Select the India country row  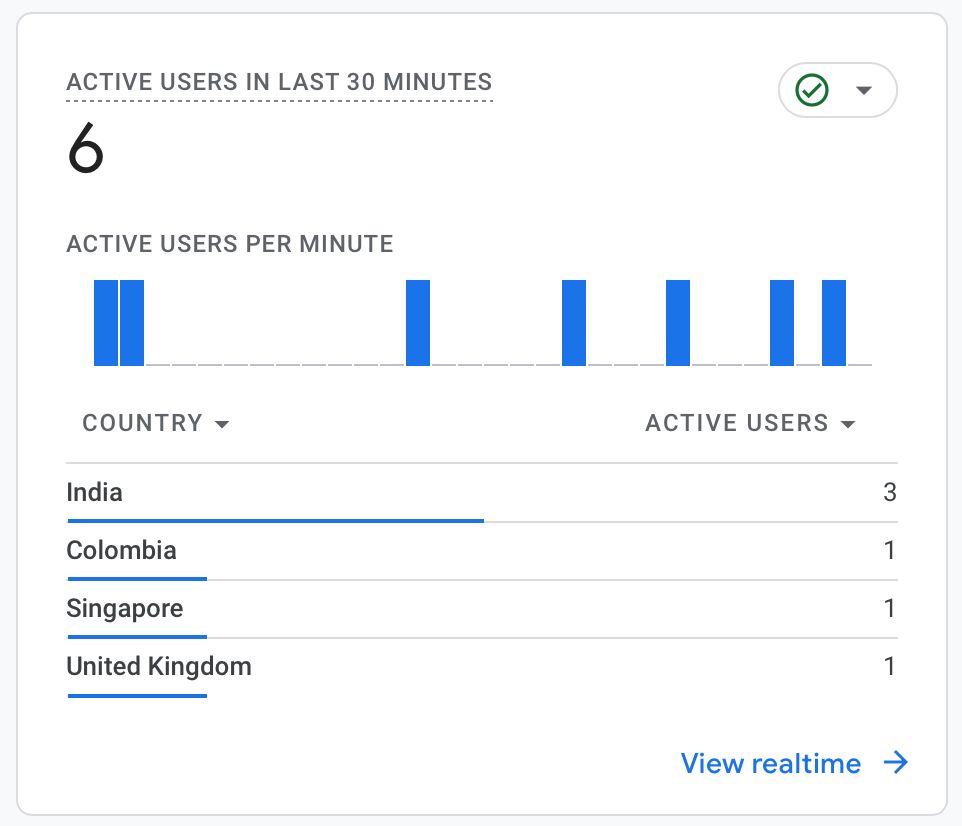95,492
